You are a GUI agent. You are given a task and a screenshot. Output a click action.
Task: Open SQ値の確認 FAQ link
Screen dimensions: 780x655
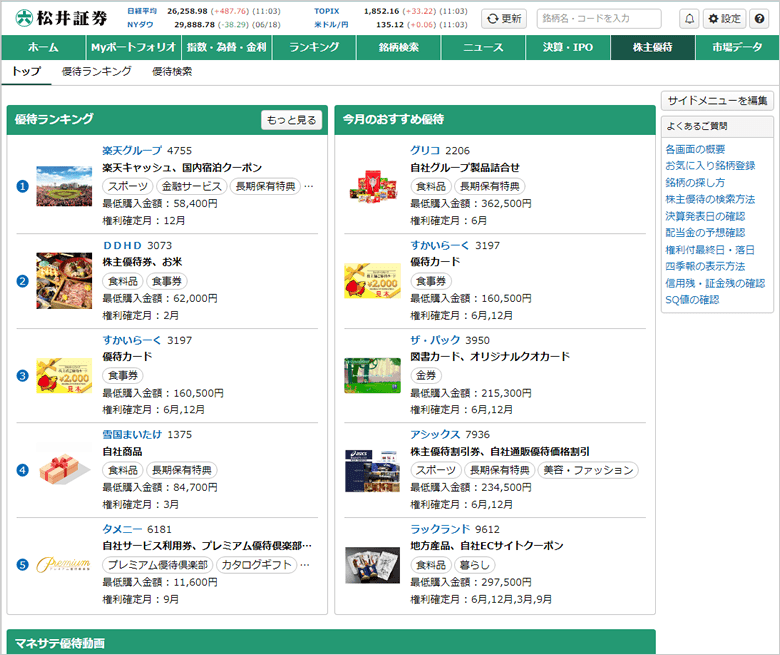[x=692, y=300]
